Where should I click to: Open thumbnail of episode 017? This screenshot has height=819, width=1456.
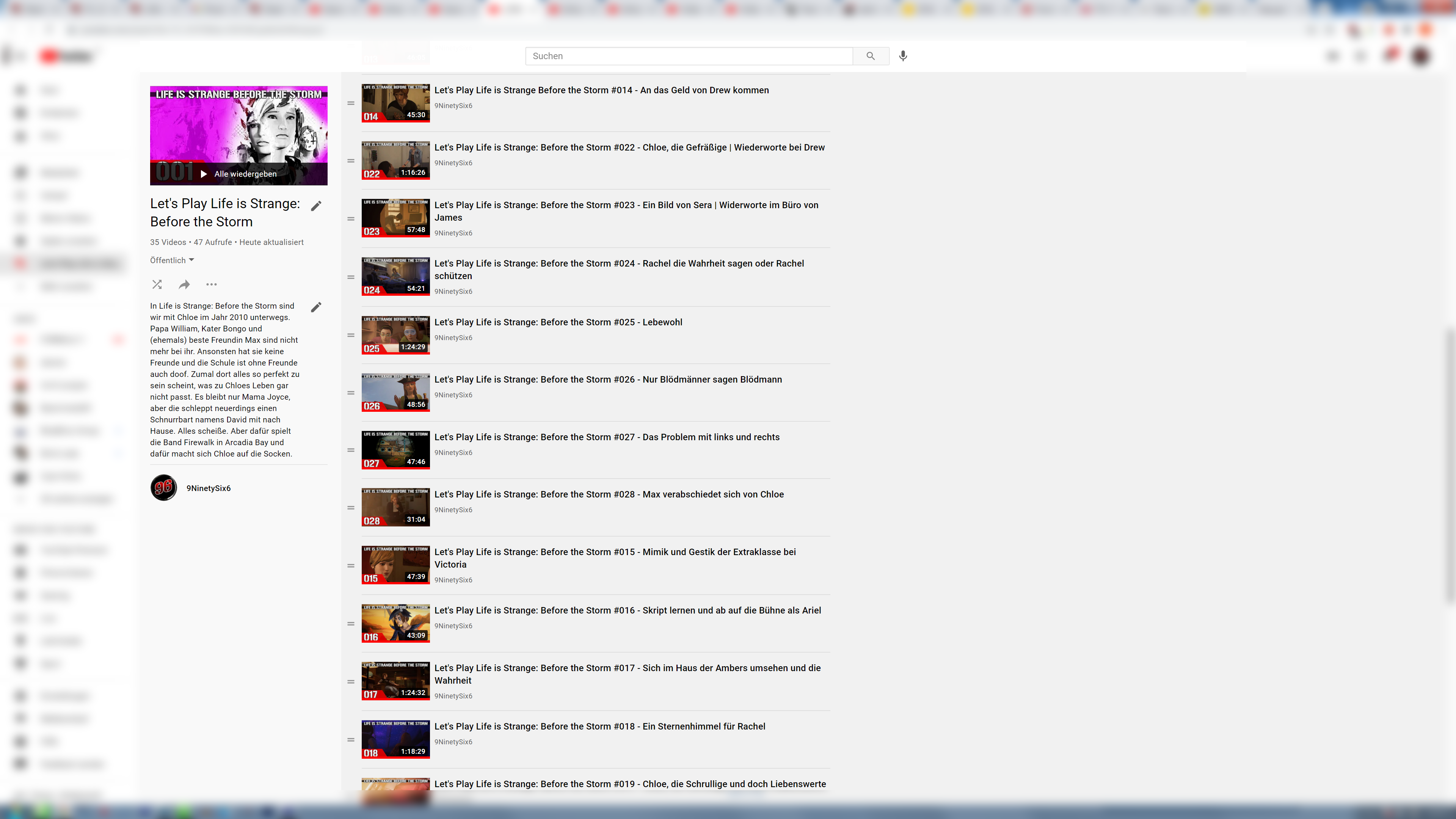point(395,681)
